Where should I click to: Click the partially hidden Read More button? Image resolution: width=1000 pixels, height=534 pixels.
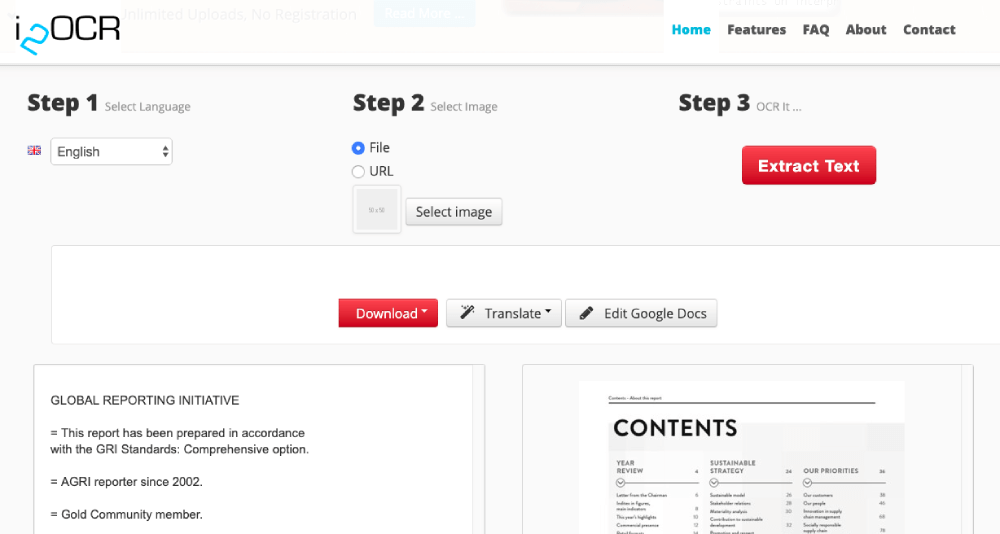[x=424, y=13]
